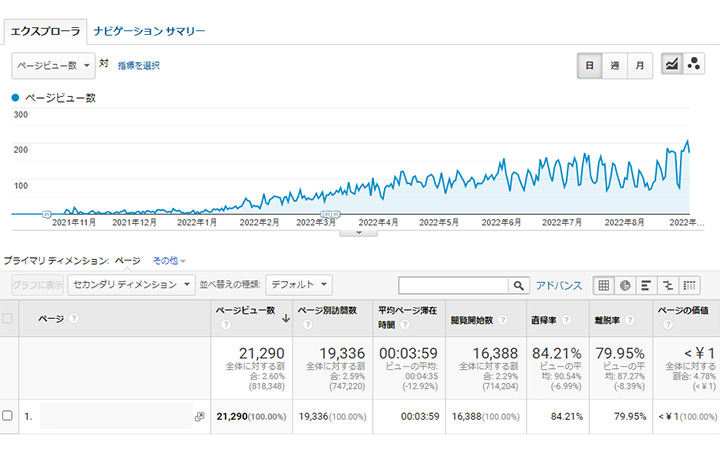
Task: Sort by 直帰率 column header
Action: pyautogui.click(x=544, y=320)
